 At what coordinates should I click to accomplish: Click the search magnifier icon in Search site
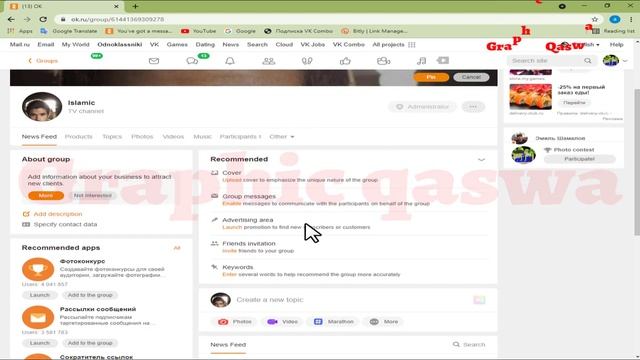tap(588, 61)
